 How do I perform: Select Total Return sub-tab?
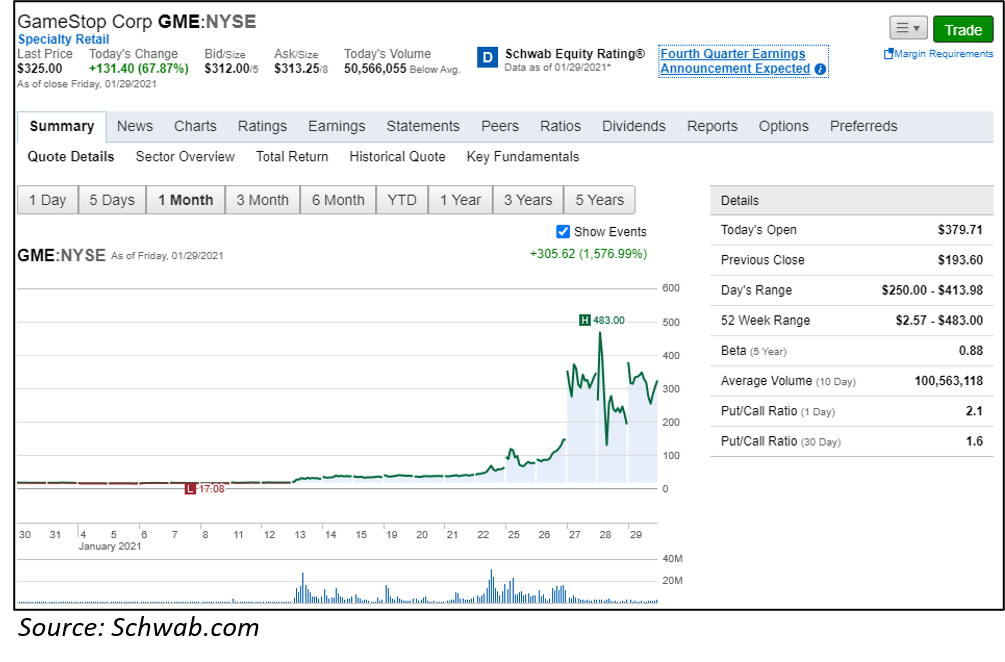point(292,157)
